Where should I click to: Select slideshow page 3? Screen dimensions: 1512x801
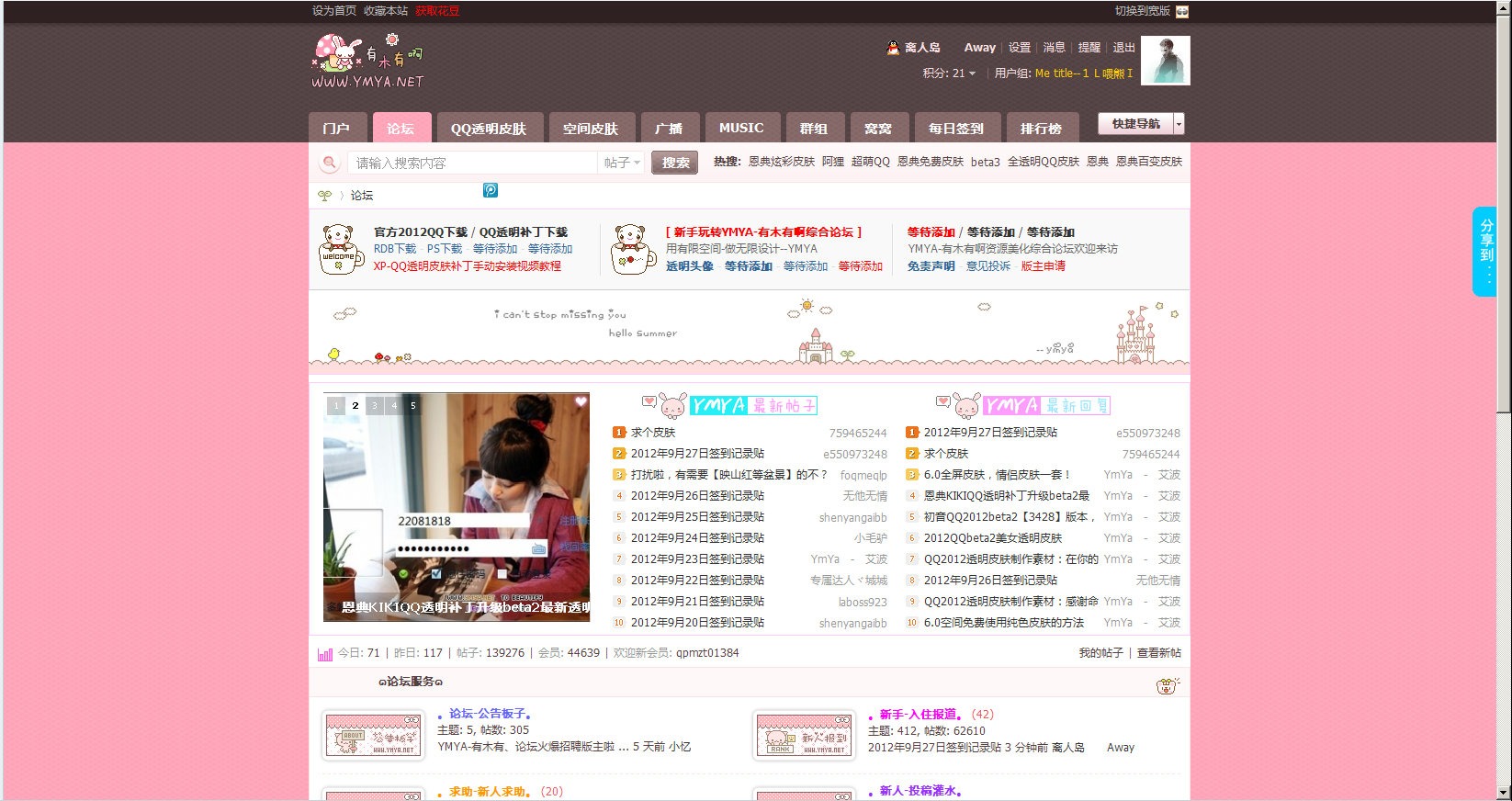click(x=375, y=405)
